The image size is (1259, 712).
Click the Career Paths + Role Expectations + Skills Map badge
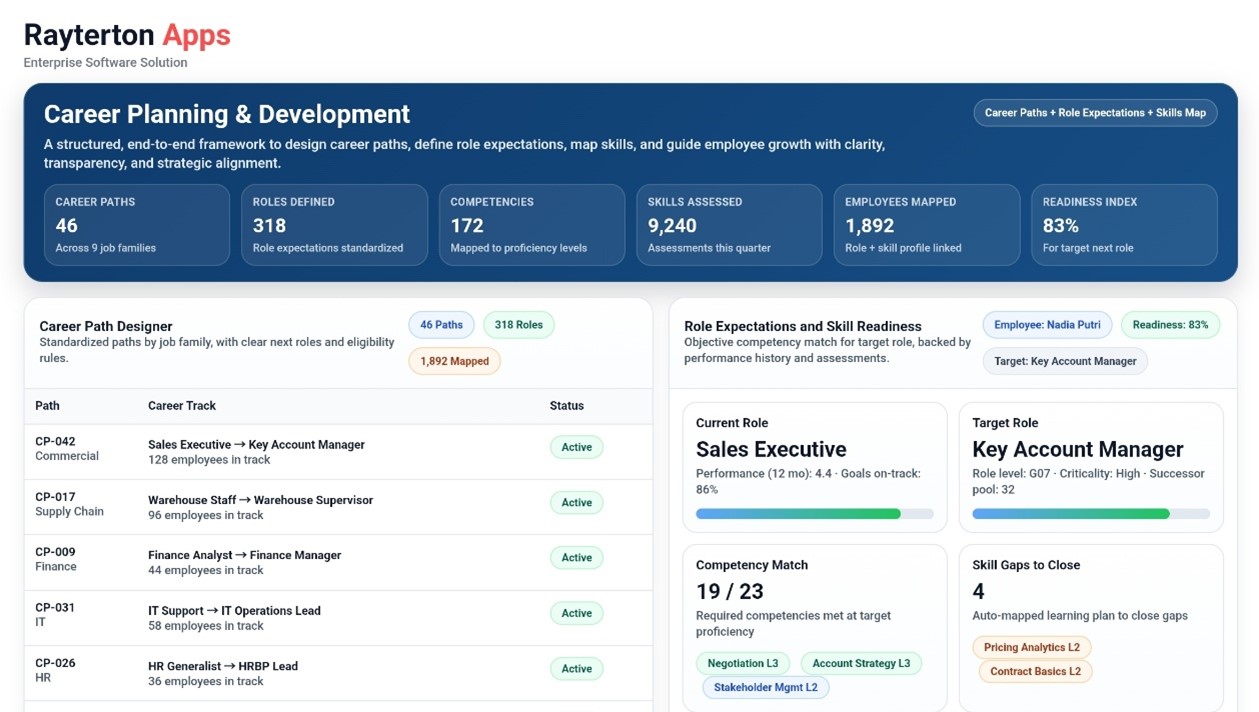[1095, 113]
